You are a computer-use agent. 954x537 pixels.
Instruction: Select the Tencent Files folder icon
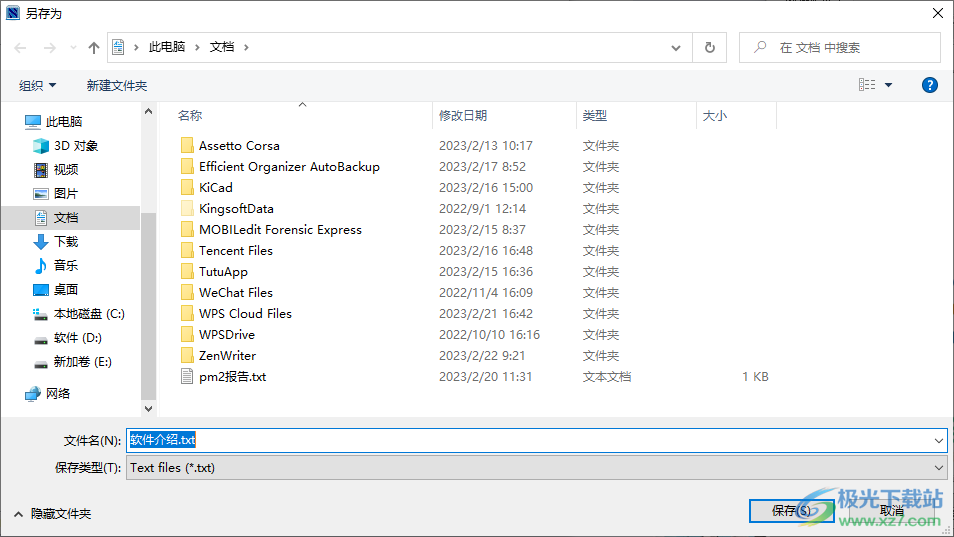coord(187,251)
